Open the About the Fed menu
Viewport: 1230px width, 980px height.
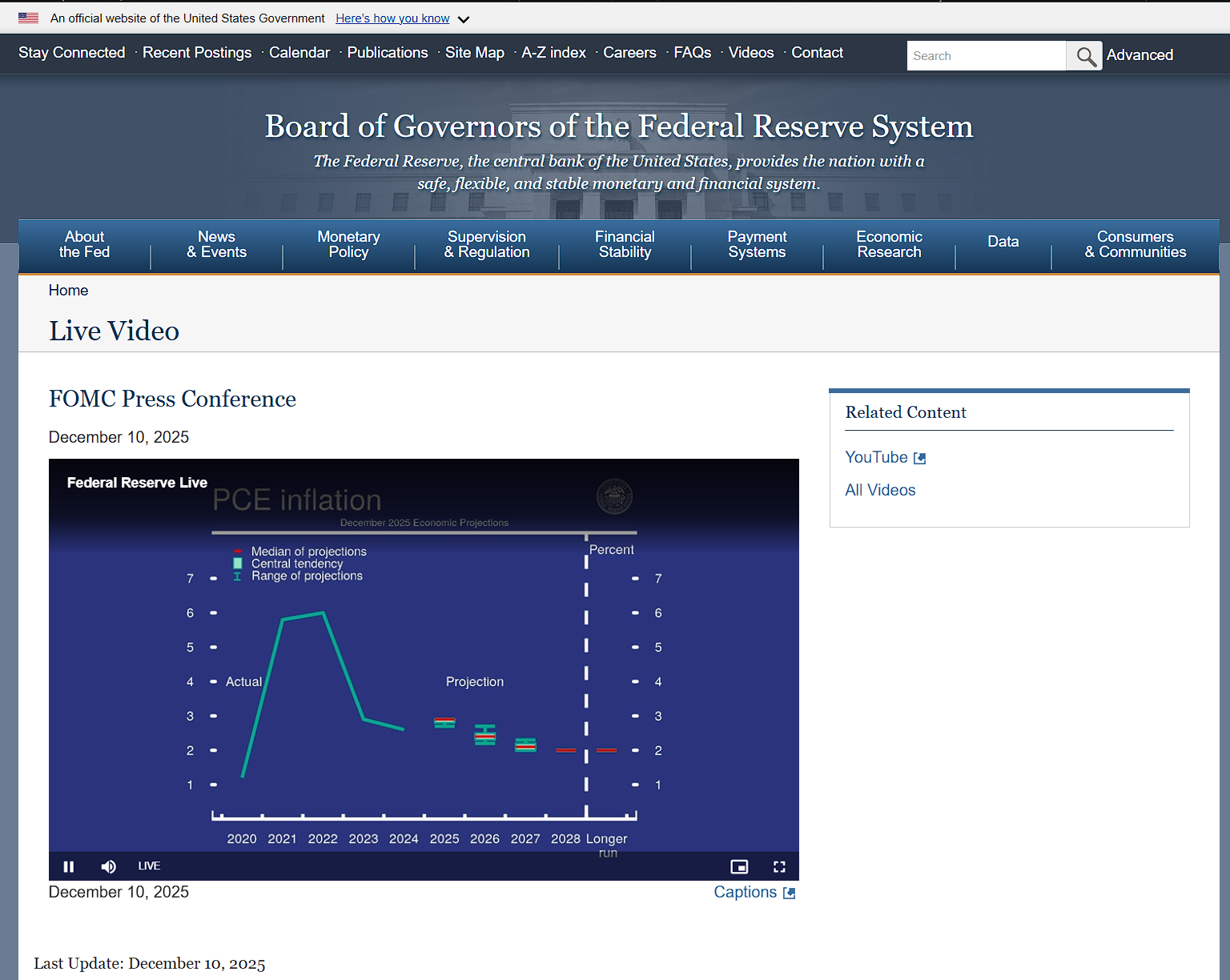(x=84, y=244)
